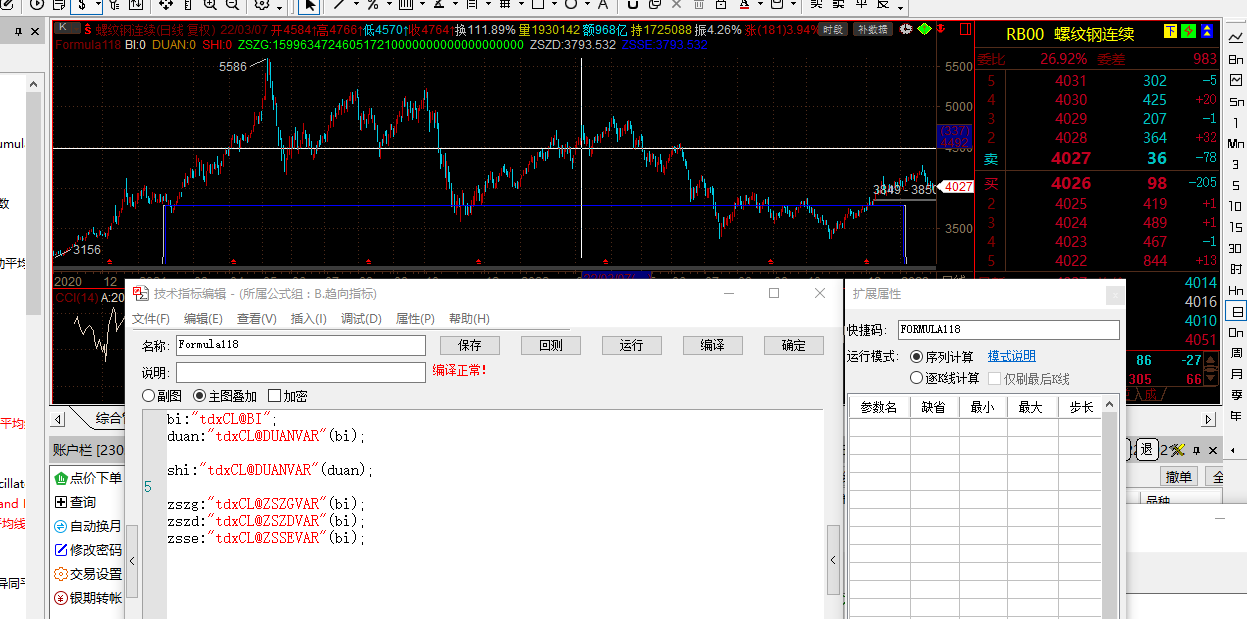
Task: Switch to Mn period in sidebar
Action: click(x=1237, y=144)
